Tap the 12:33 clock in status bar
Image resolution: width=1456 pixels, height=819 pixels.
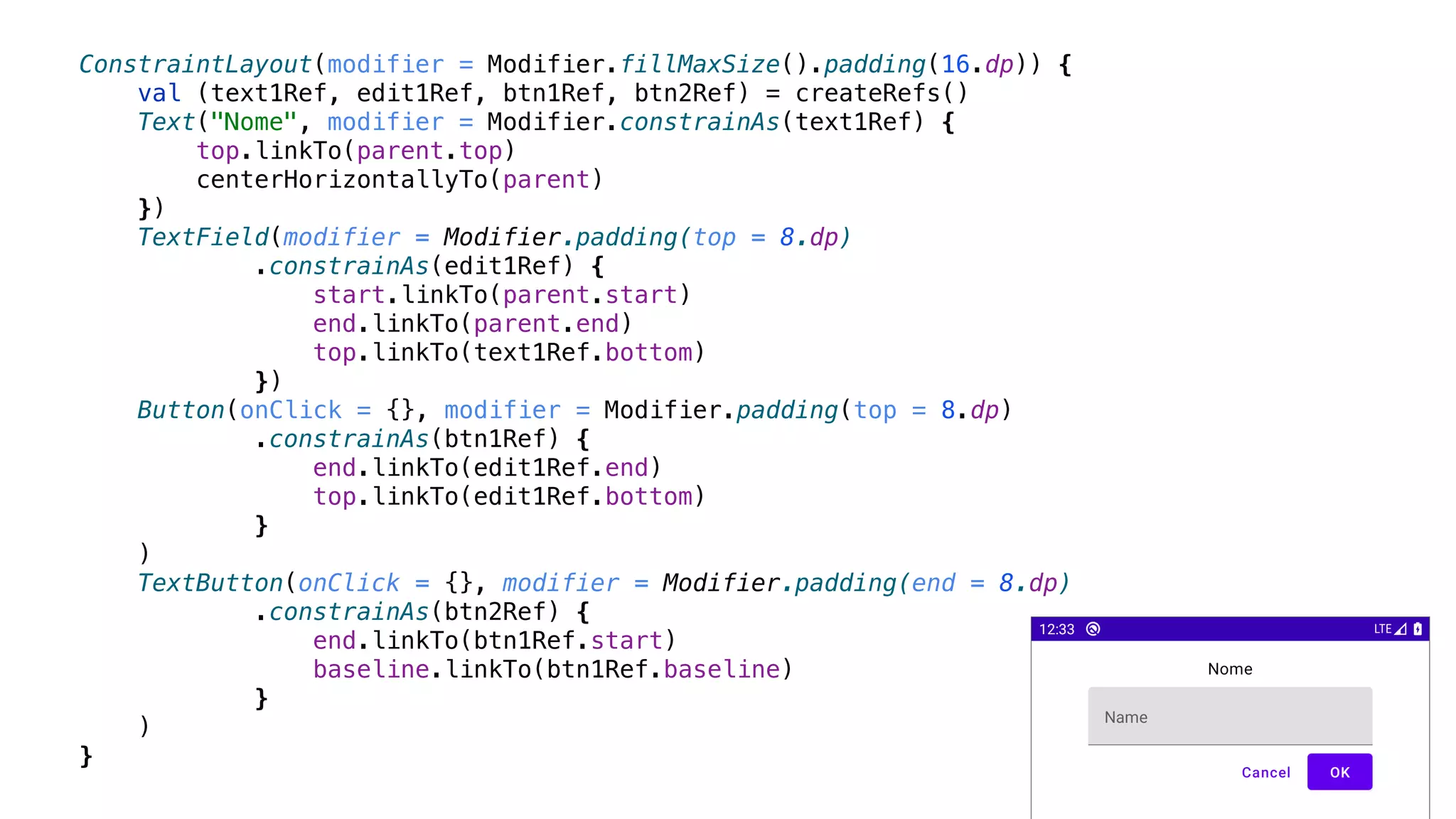pos(1056,629)
